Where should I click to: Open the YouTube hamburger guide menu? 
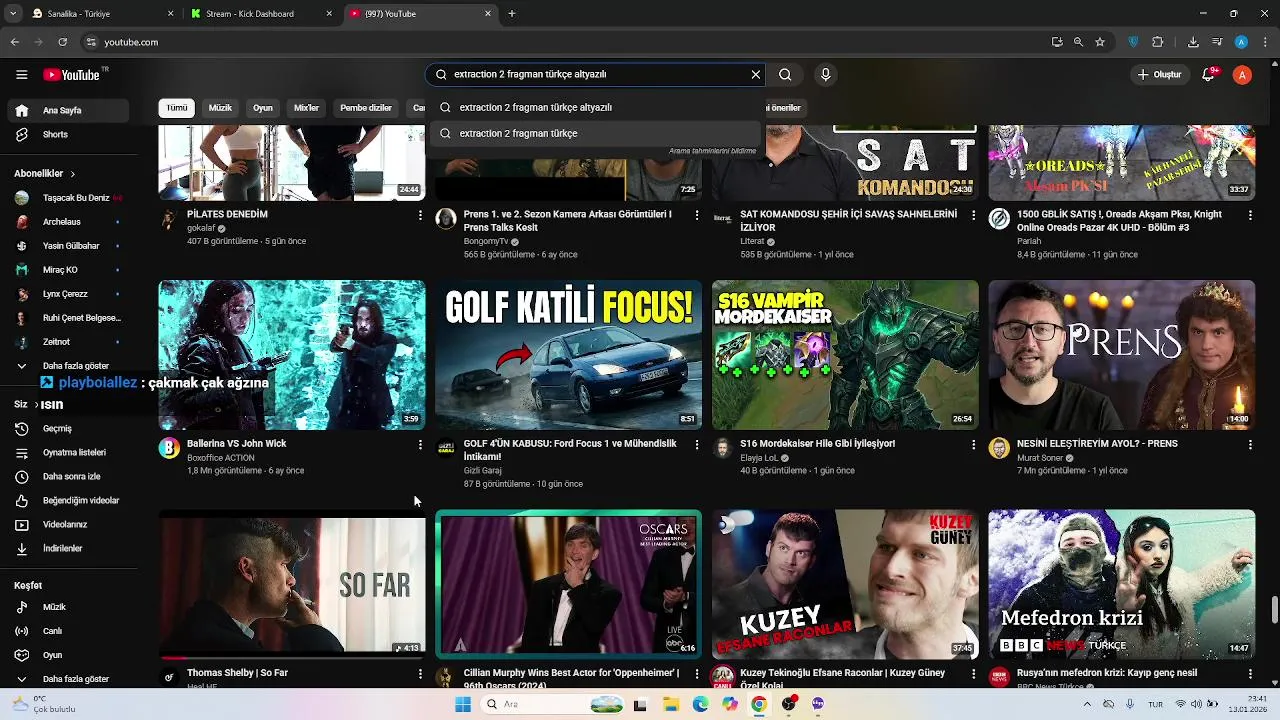pos(21,75)
